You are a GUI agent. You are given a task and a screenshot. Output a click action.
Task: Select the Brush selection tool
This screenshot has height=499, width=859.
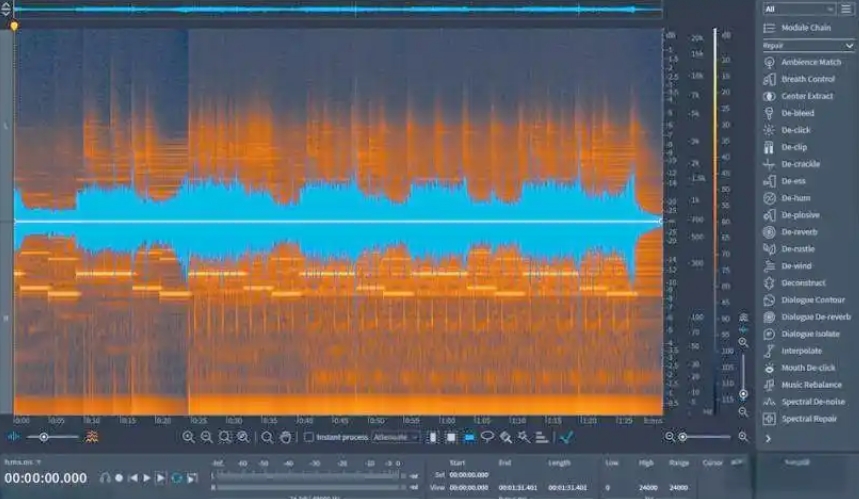point(506,437)
